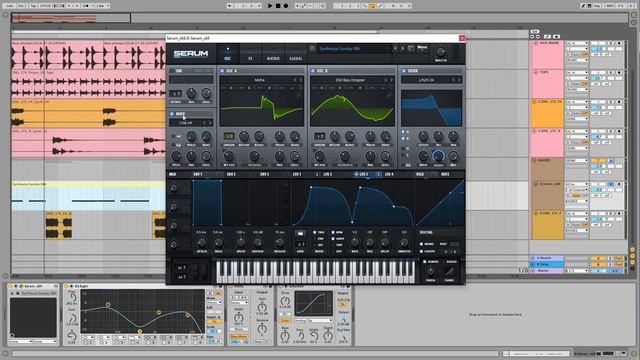Click the LFO 3 drag-assign crosshair icon
640x360 pixels.
coord(356,174)
